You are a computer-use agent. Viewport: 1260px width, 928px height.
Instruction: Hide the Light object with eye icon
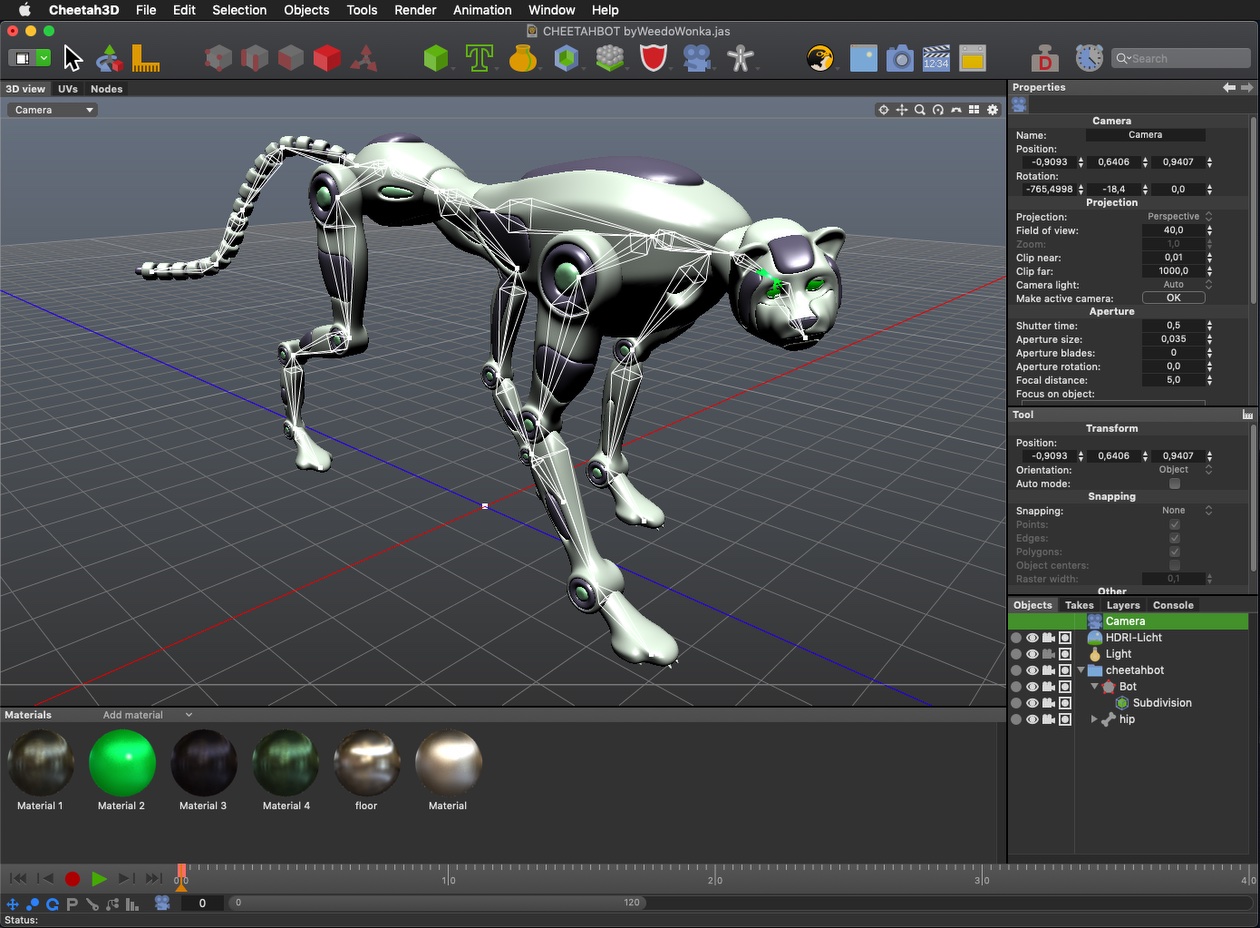pyautogui.click(x=1032, y=654)
